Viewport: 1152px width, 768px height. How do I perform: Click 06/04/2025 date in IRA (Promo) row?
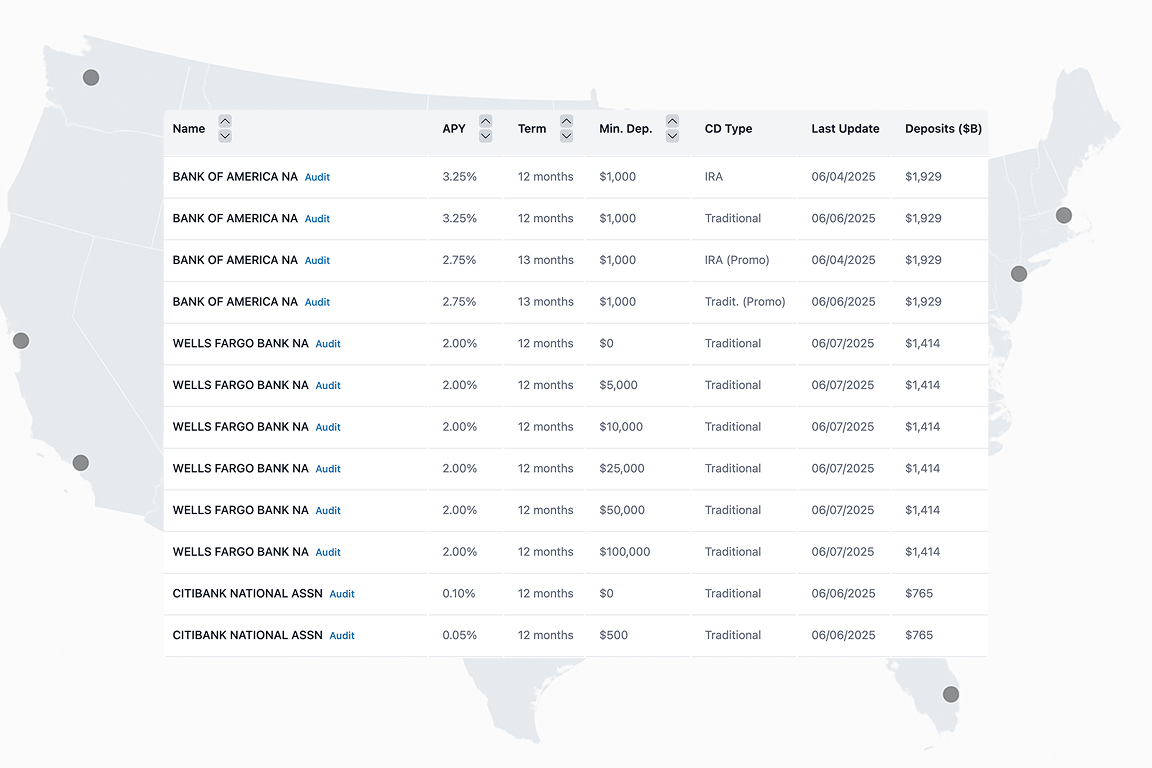[x=843, y=260]
